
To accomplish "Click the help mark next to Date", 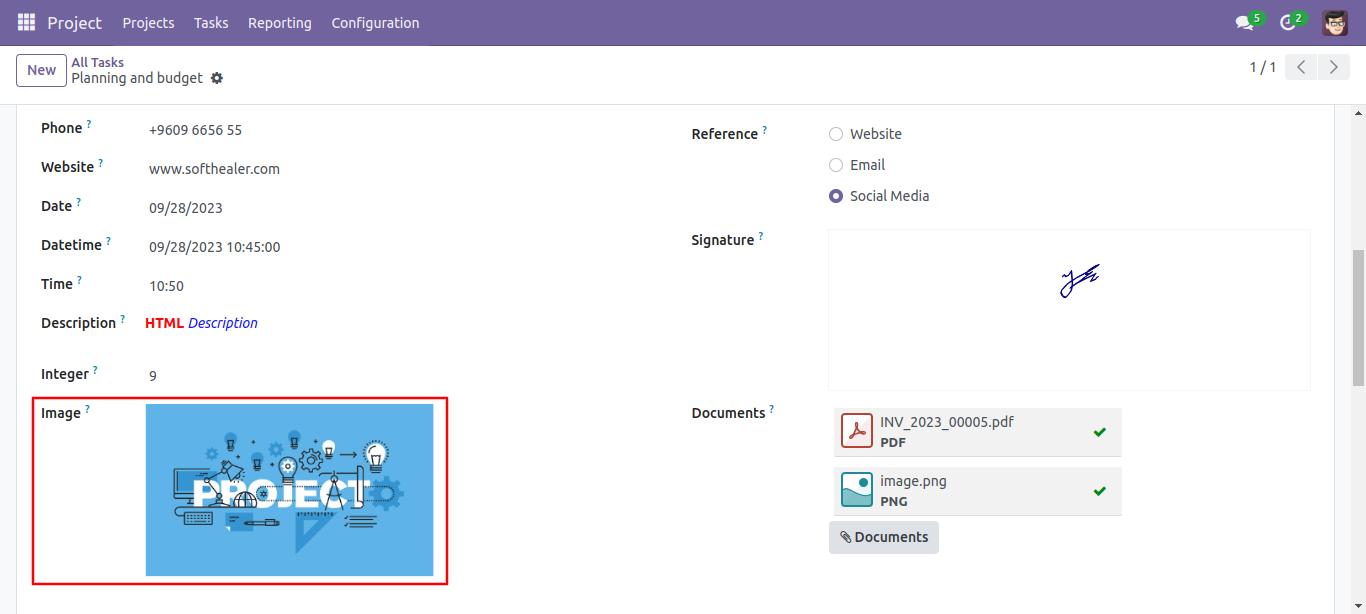I will click(78, 202).
